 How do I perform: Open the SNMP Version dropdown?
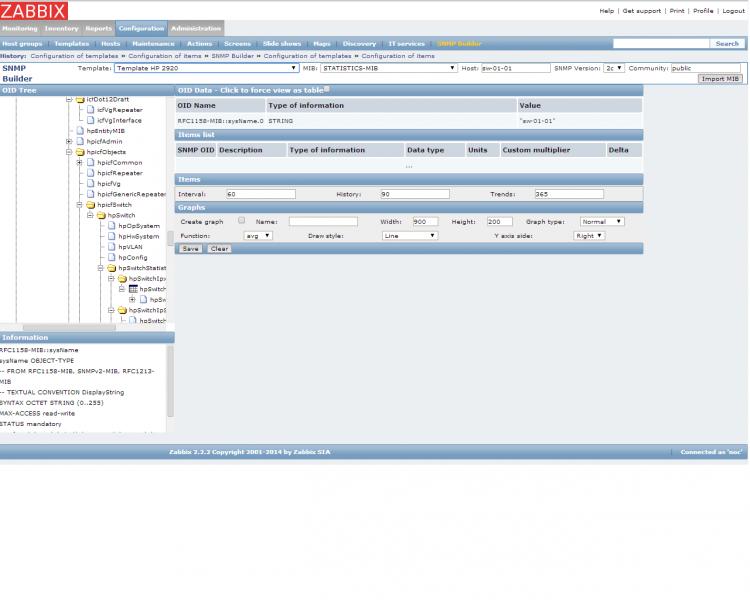(x=614, y=69)
